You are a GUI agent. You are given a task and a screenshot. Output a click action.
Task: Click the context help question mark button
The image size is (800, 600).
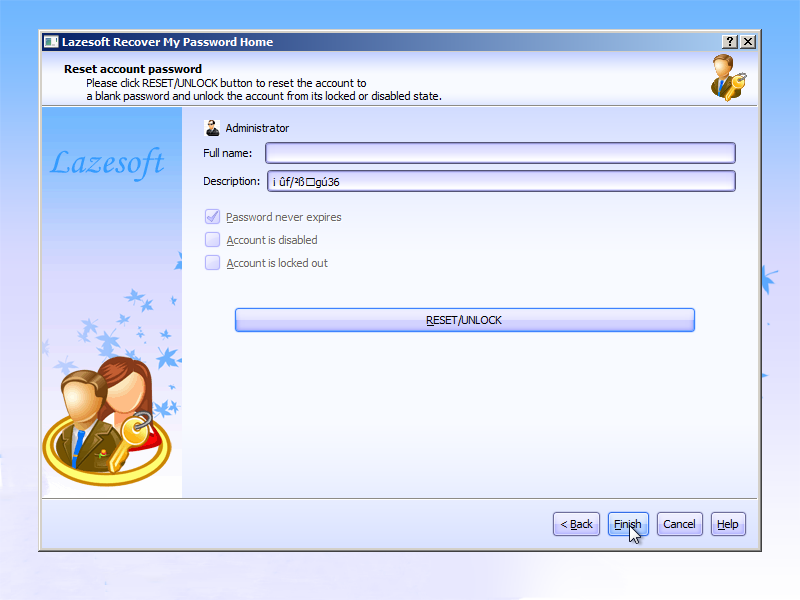pos(730,42)
